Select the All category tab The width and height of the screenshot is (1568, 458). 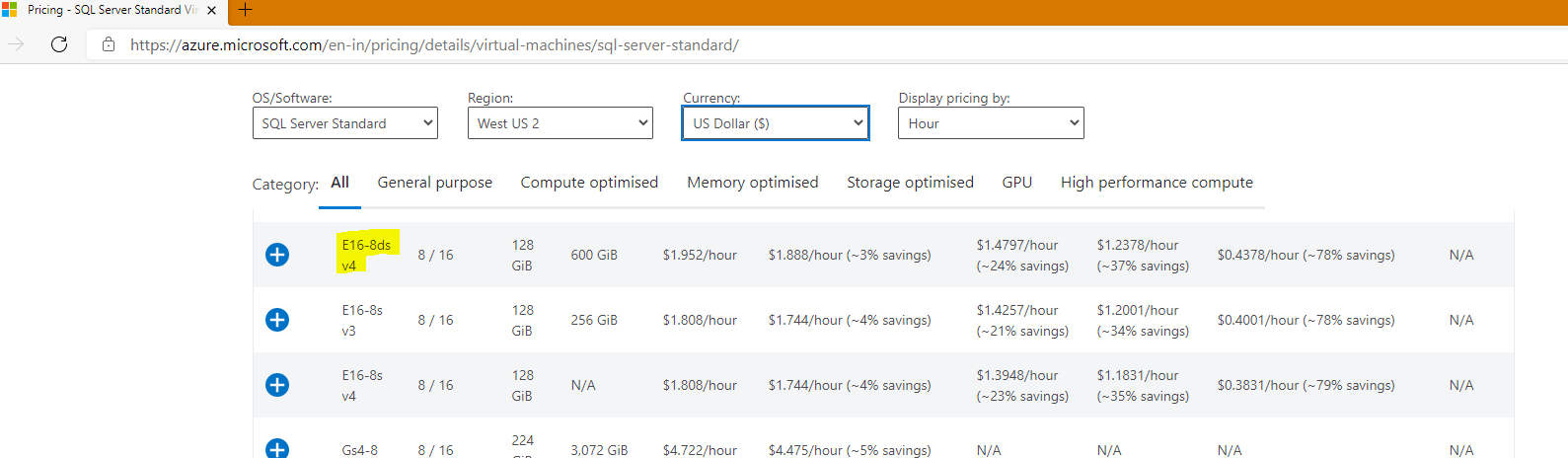pos(339,183)
